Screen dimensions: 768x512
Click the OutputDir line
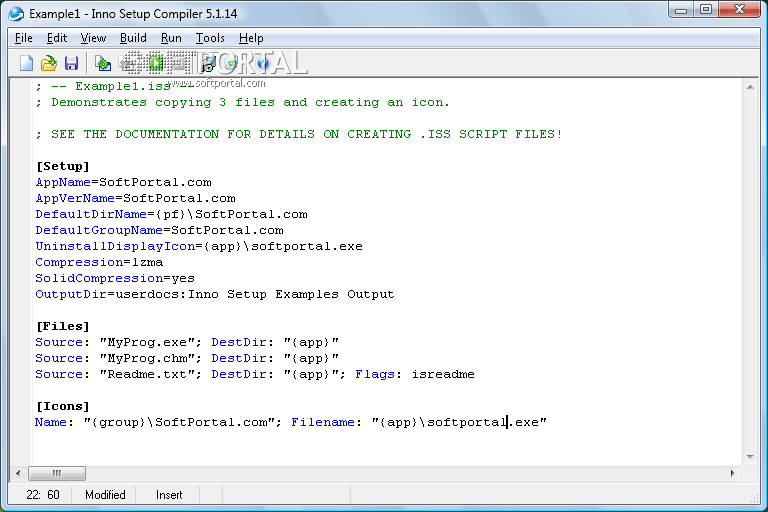[x=215, y=294]
